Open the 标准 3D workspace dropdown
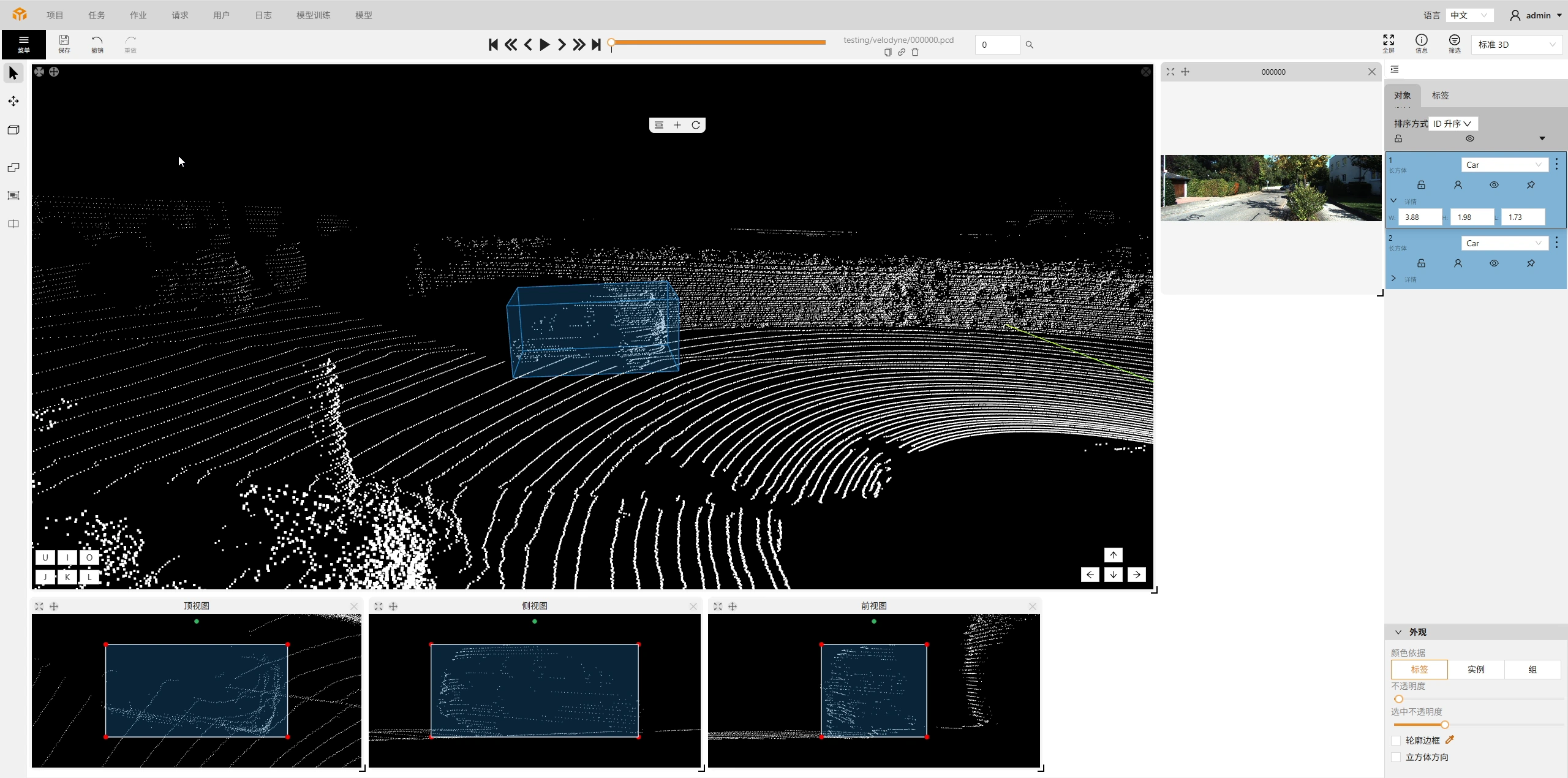1568x778 pixels. [1517, 45]
